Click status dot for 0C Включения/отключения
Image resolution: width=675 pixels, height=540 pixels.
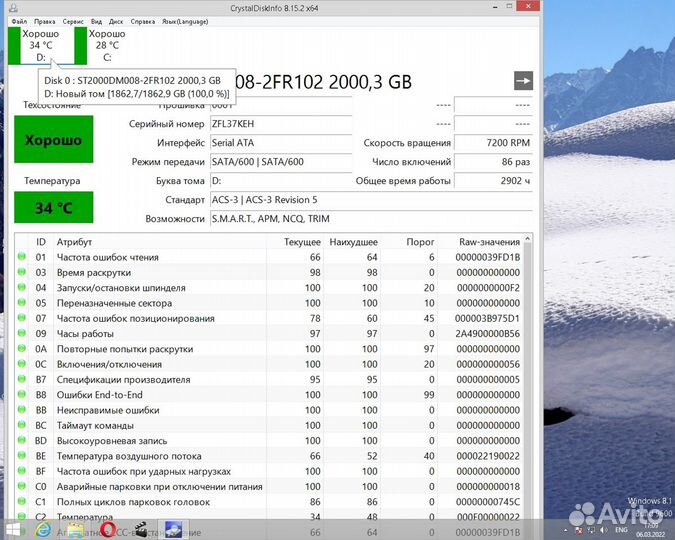pyautogui.click(x=22, y=364)
